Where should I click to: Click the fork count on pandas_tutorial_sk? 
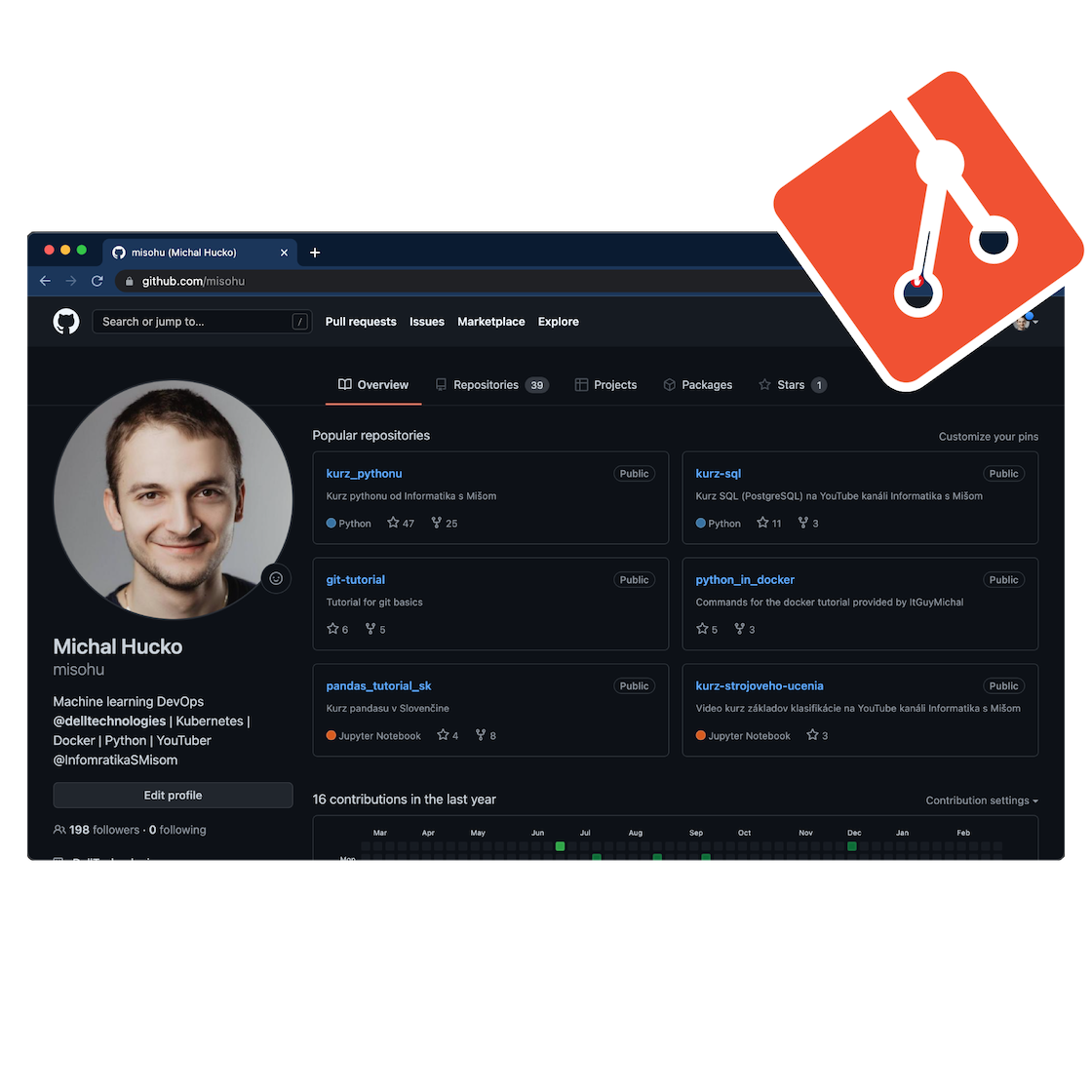coord(486,735)
